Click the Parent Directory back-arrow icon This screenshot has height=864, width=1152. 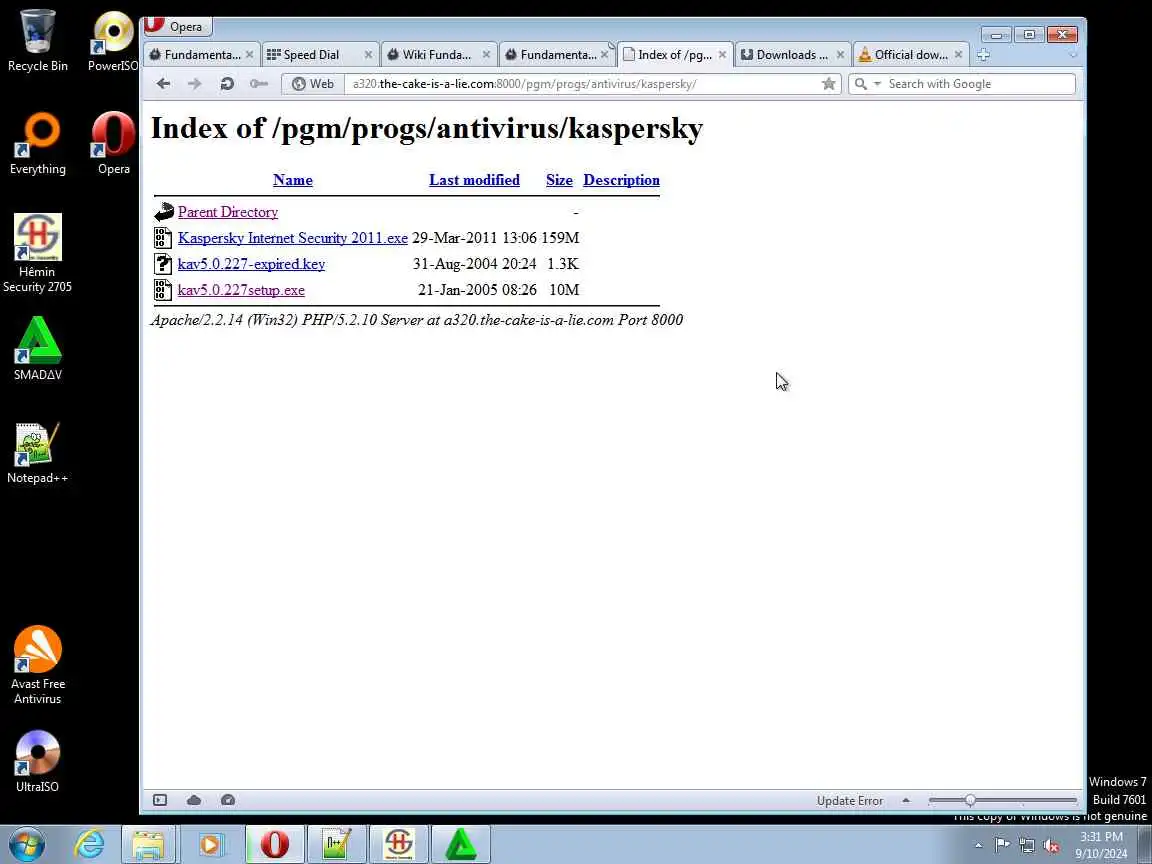(x=163, y=212)
